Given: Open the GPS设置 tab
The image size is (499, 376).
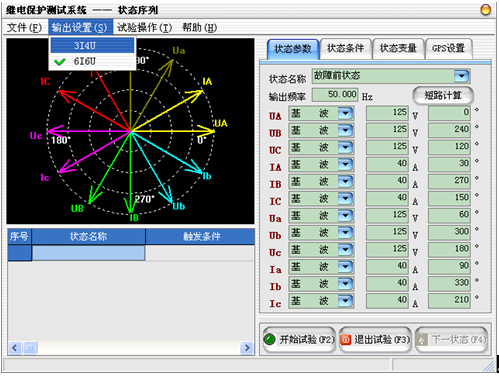Looking at the screenshot, I should tap(448, 49).
